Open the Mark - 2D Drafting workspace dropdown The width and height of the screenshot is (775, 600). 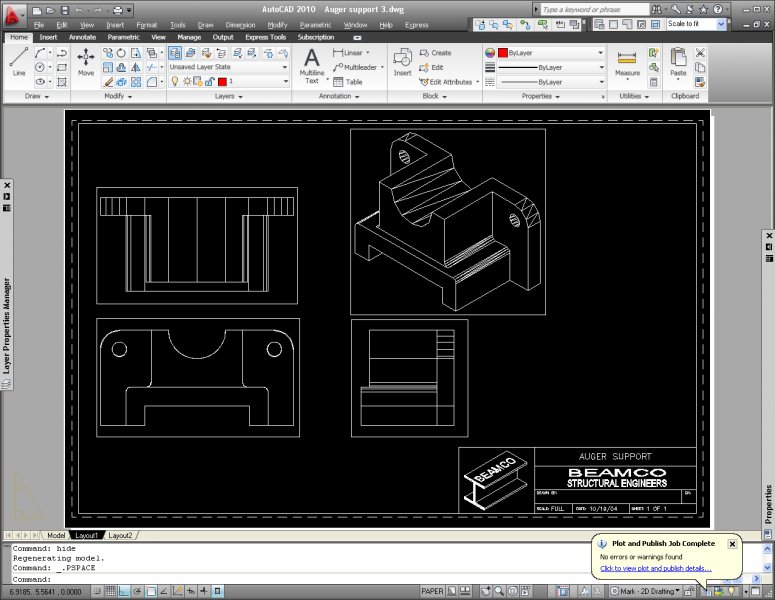click(646, 591)
